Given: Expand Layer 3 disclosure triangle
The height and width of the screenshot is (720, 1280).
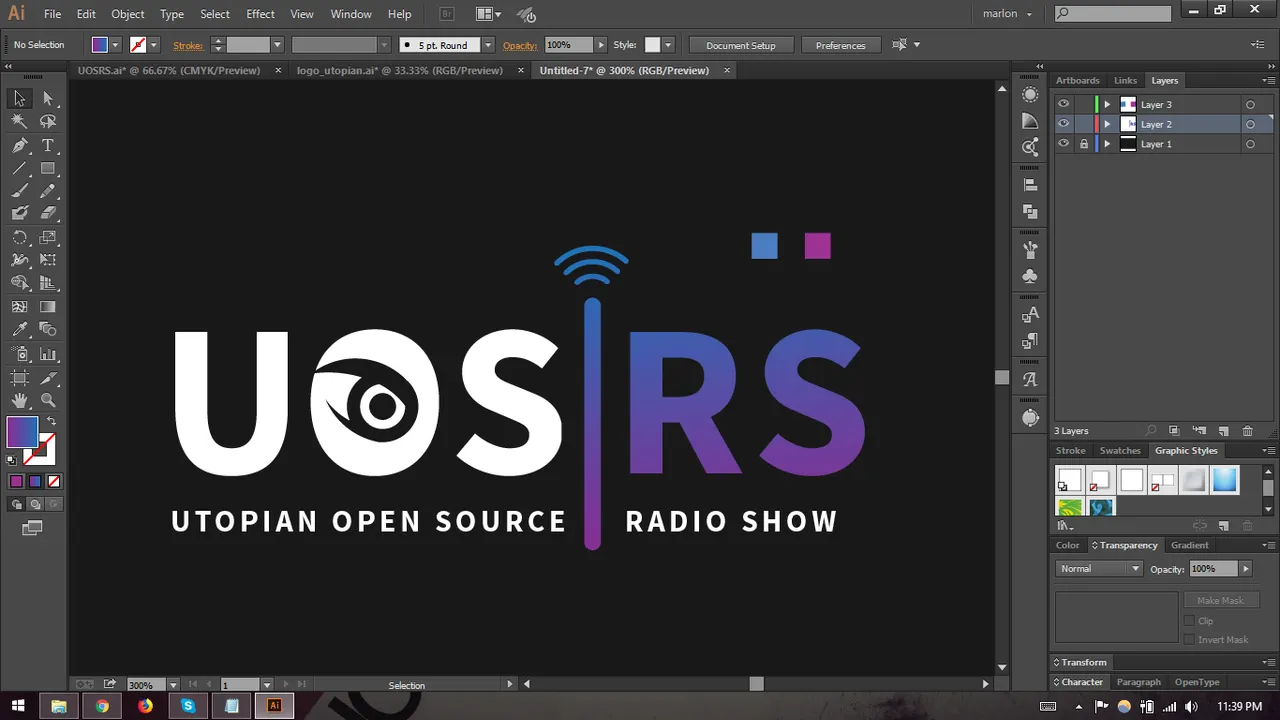Looking at the screenshot, I should coord(1106,104).
